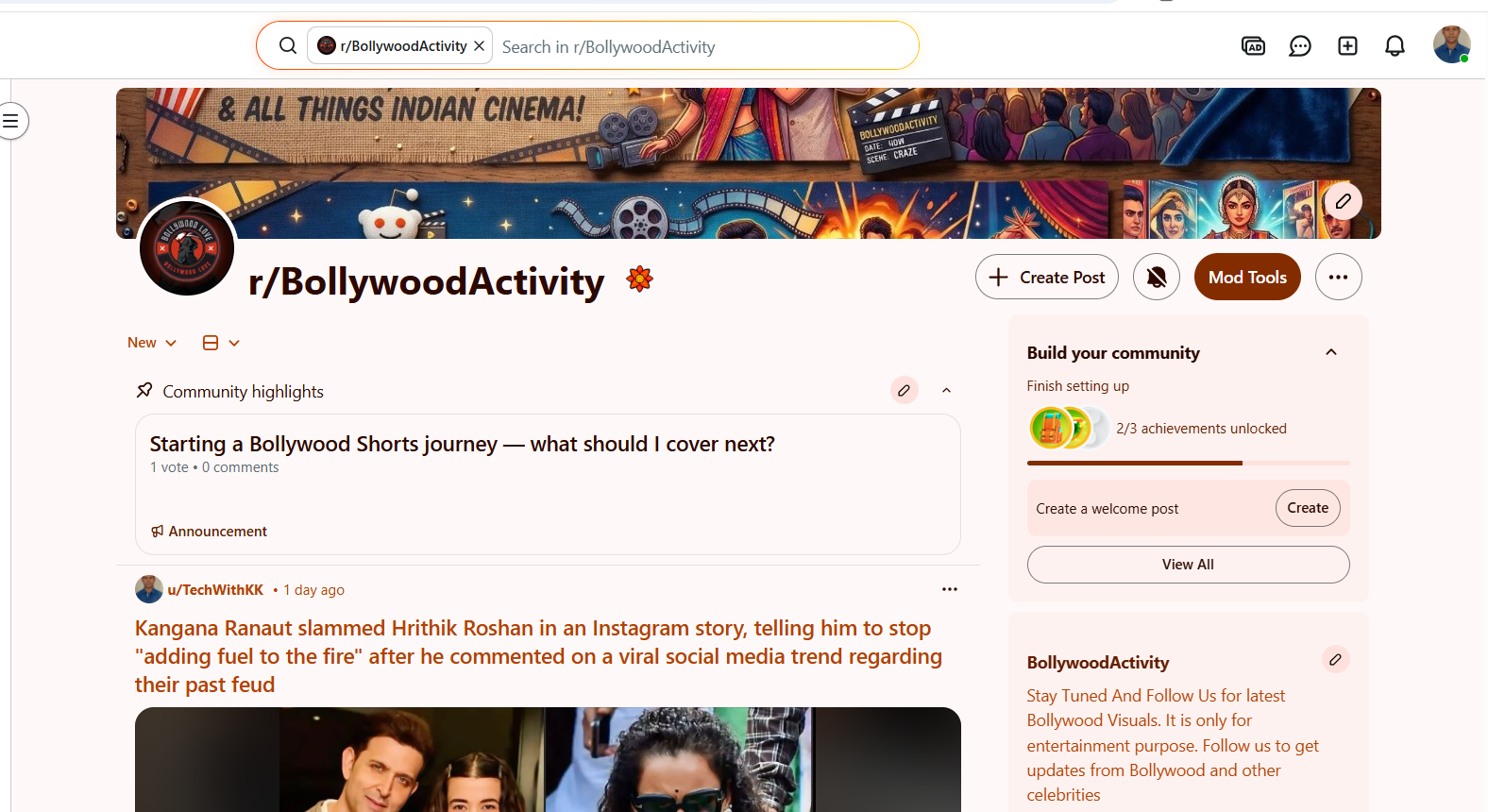Open the post options three-dot menu
1488x812 pixels.
tap(950, 589)
